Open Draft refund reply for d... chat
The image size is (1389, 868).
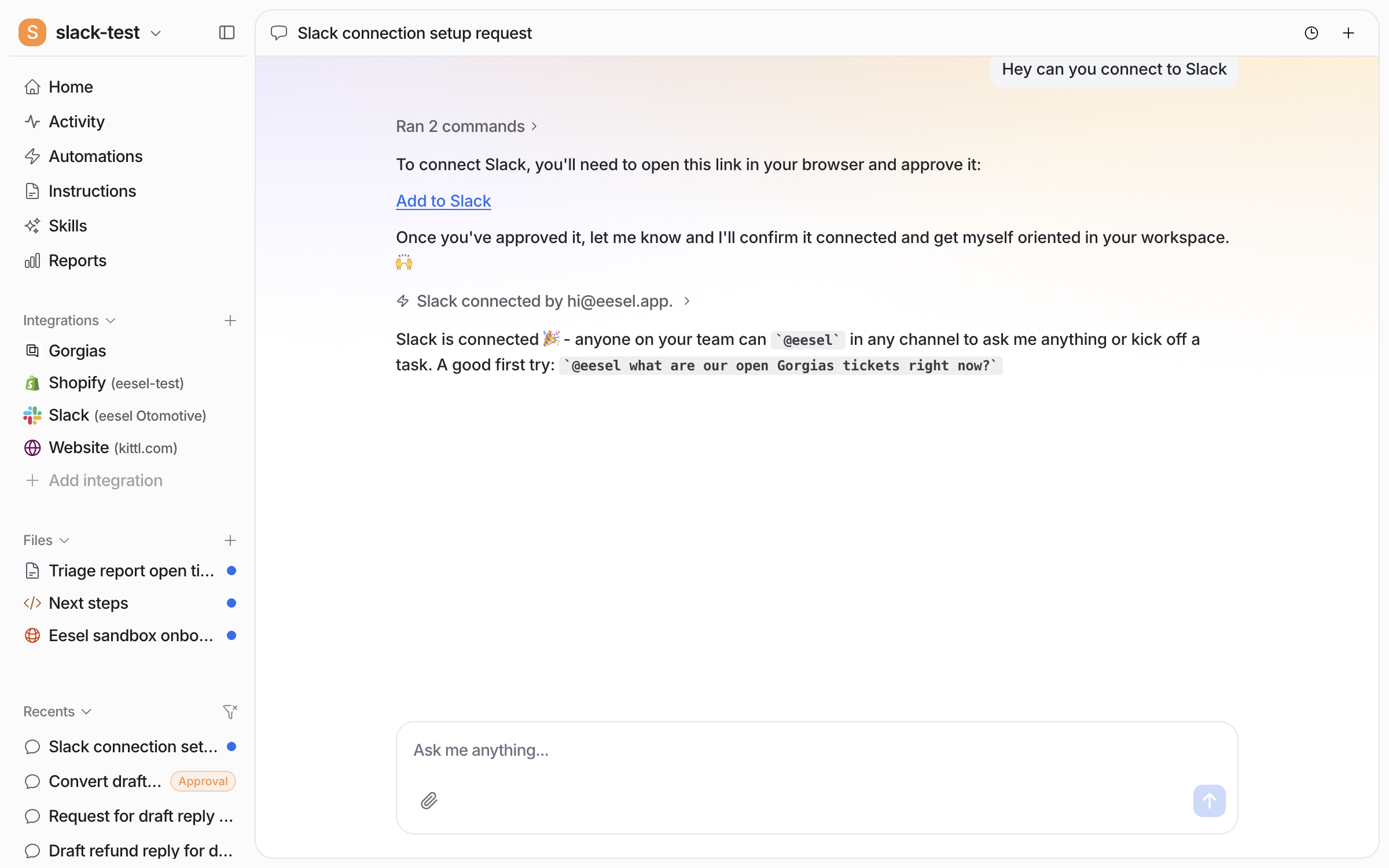127,851
